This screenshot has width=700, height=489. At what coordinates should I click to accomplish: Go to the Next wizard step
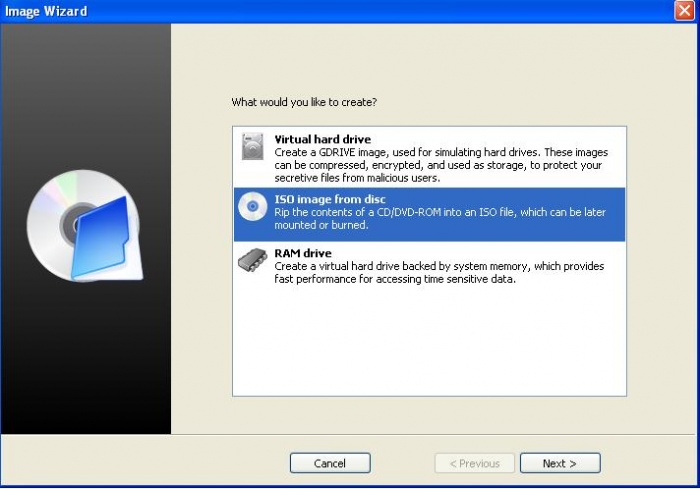[x=560, y=463]
